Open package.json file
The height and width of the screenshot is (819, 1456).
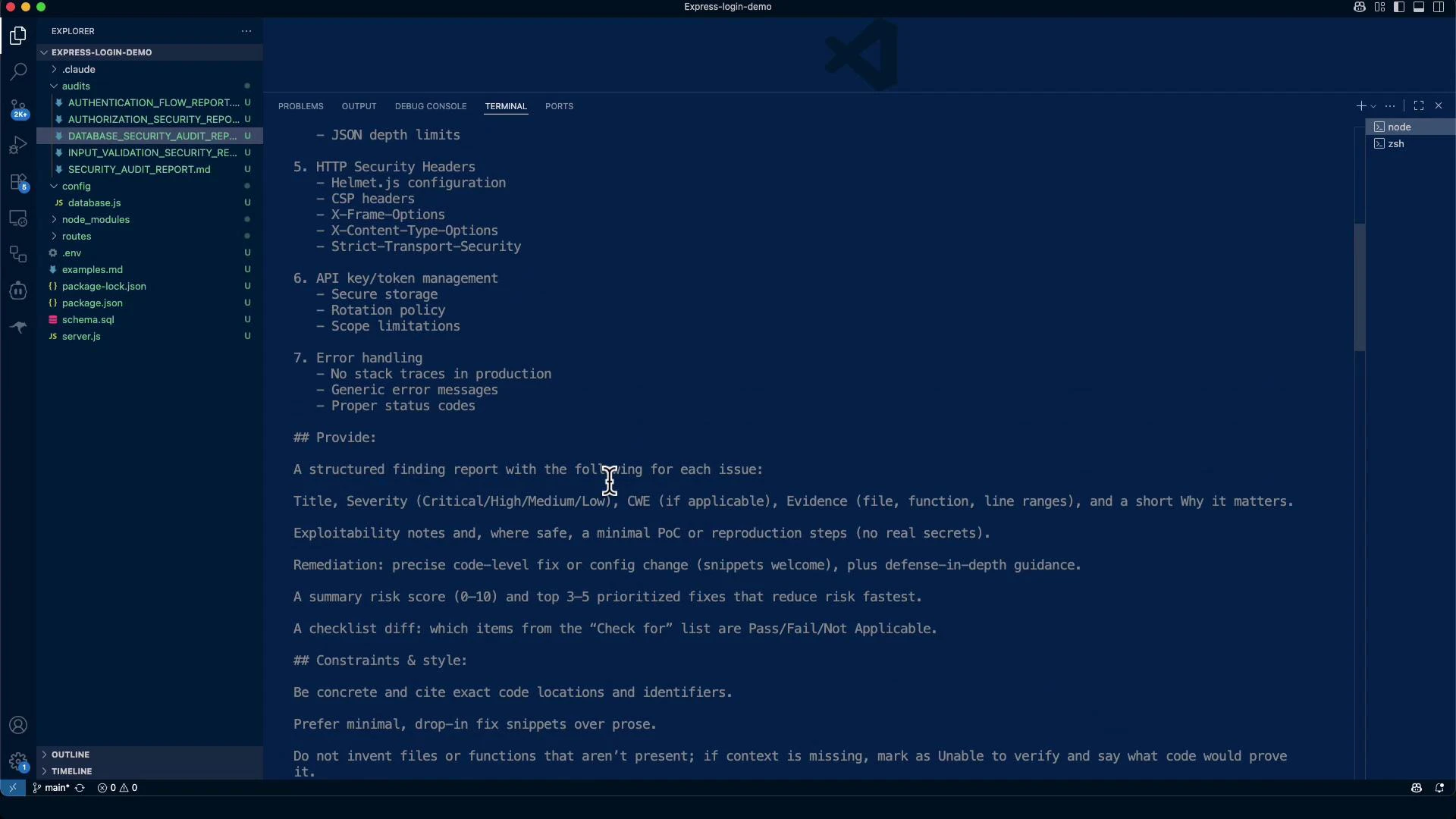(x=149, y=303)
